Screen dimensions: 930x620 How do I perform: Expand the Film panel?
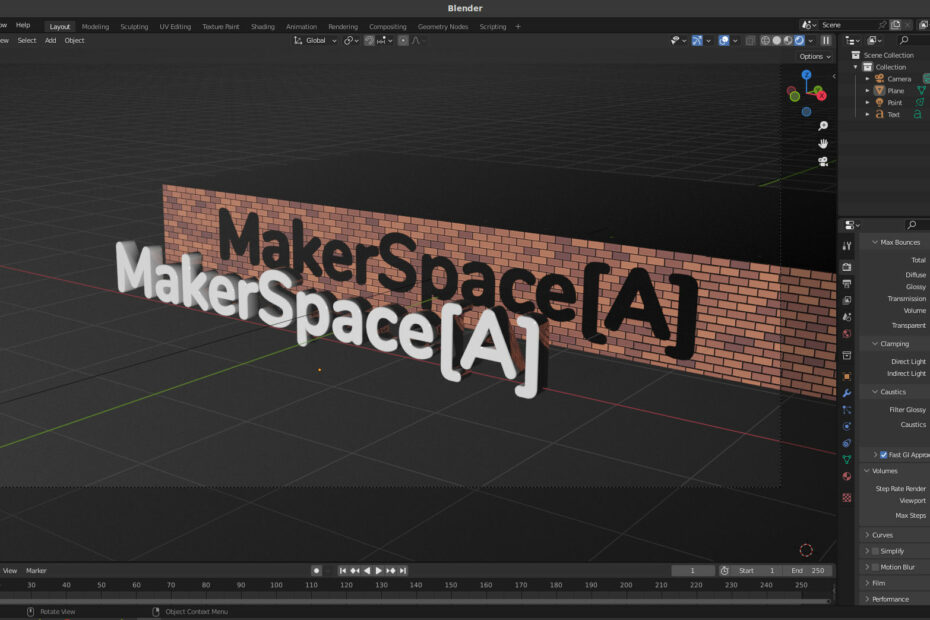[x=867, y=583]
